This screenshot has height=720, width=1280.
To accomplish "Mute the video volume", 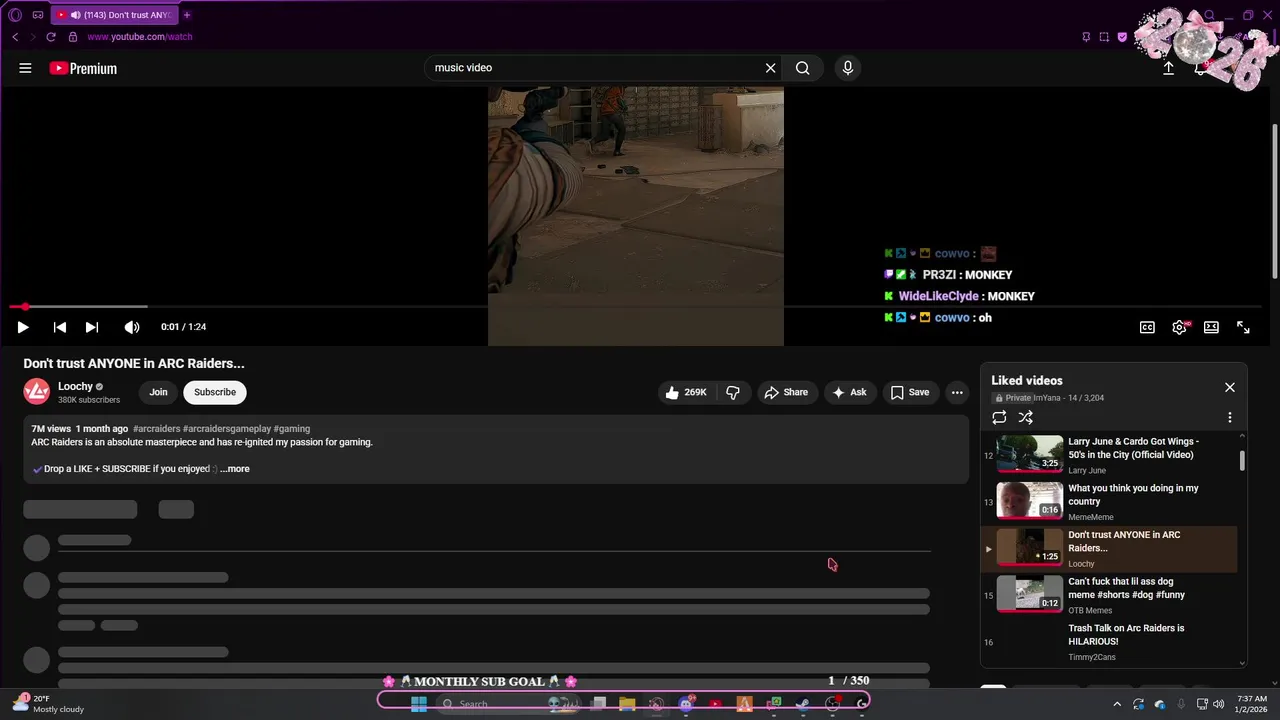I will point(131,327).
